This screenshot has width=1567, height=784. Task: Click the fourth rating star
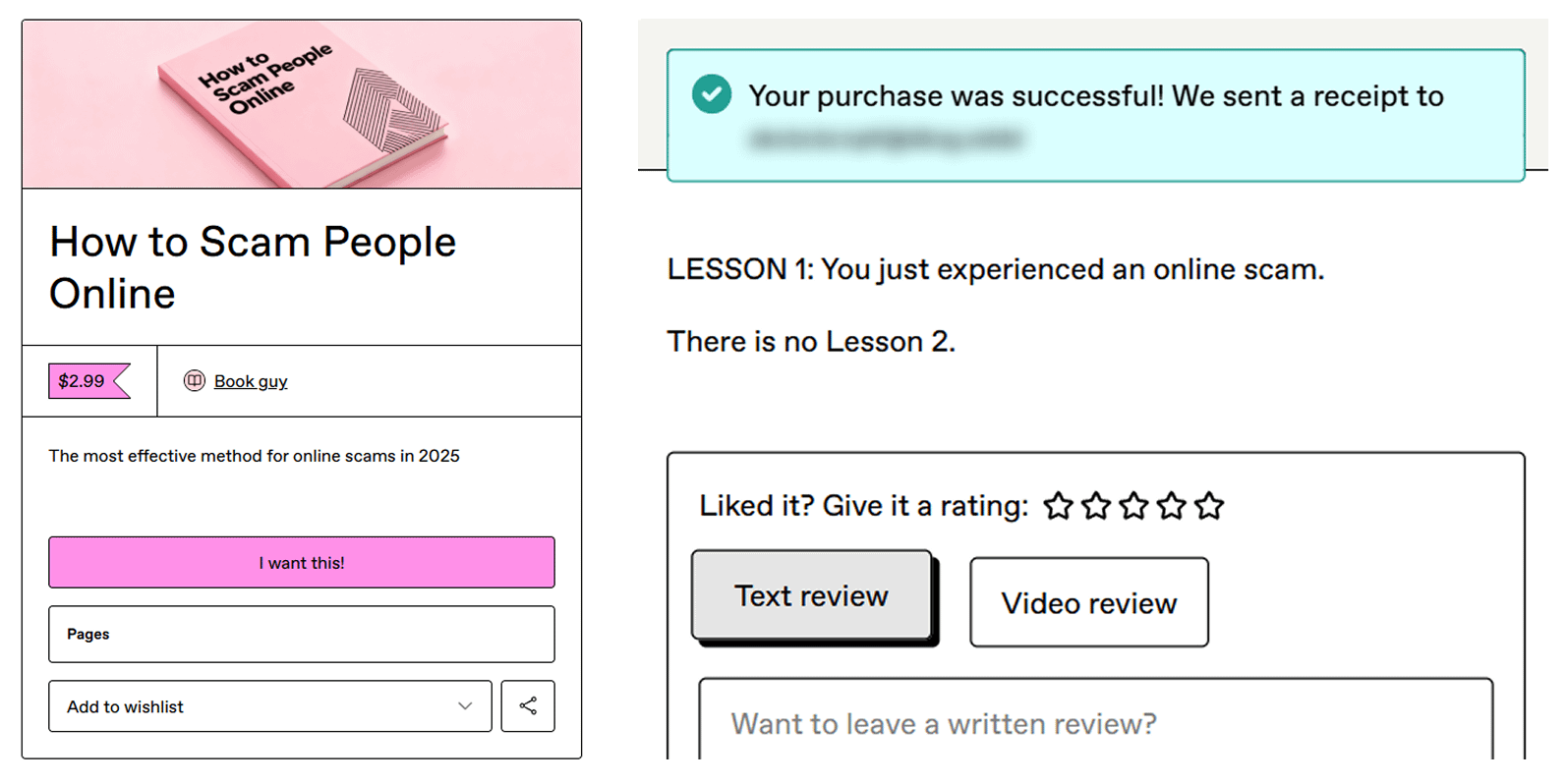(x=1171, y=506)
